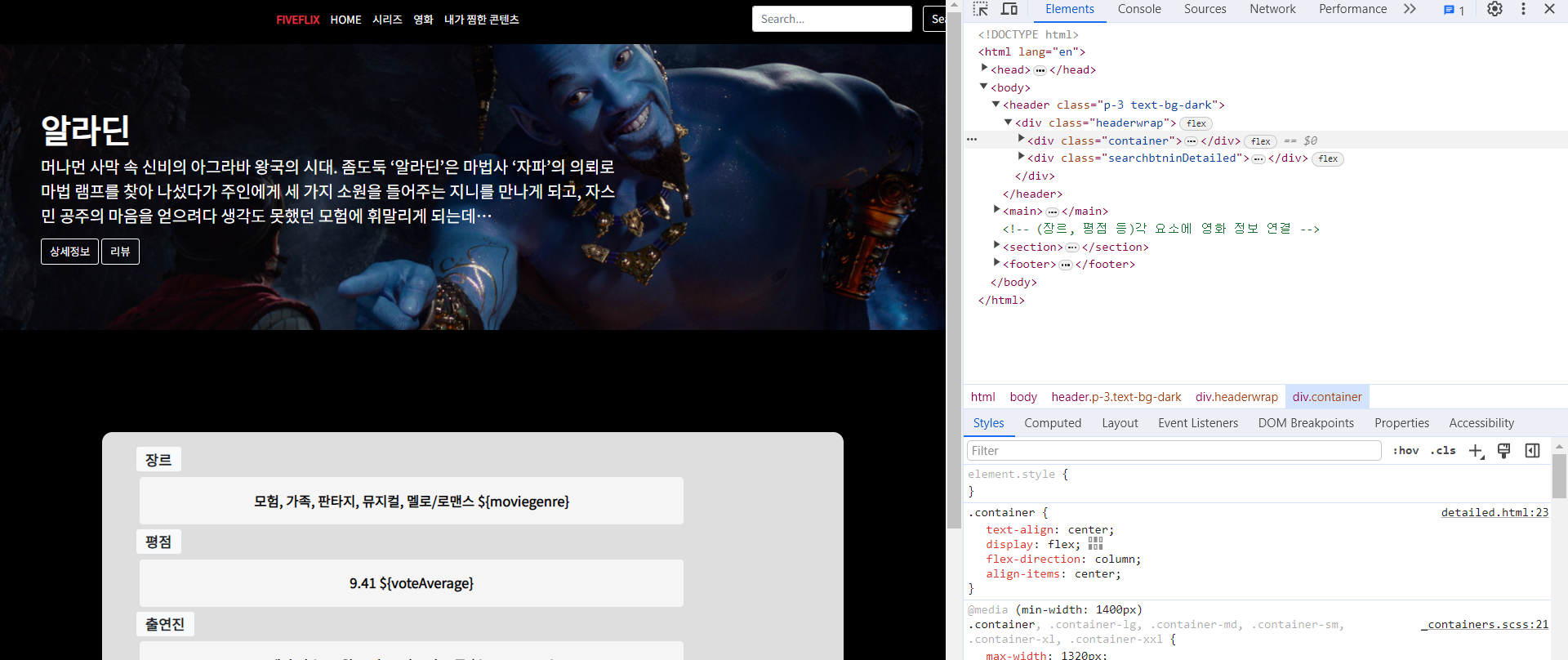This screenshot has height=660, width=1568.
Task: Close the DevTools panel
Action: (1549, 9)
